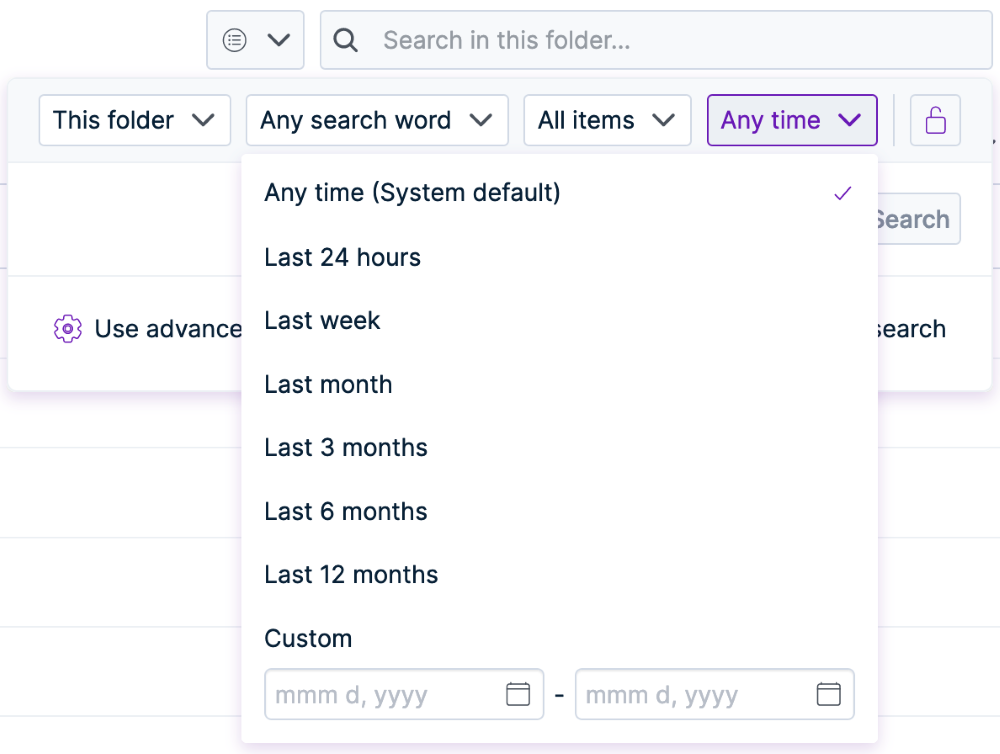Open the list view options dropdown
1000x754 pixels.
pyautogui.click(x=255, y=40)
